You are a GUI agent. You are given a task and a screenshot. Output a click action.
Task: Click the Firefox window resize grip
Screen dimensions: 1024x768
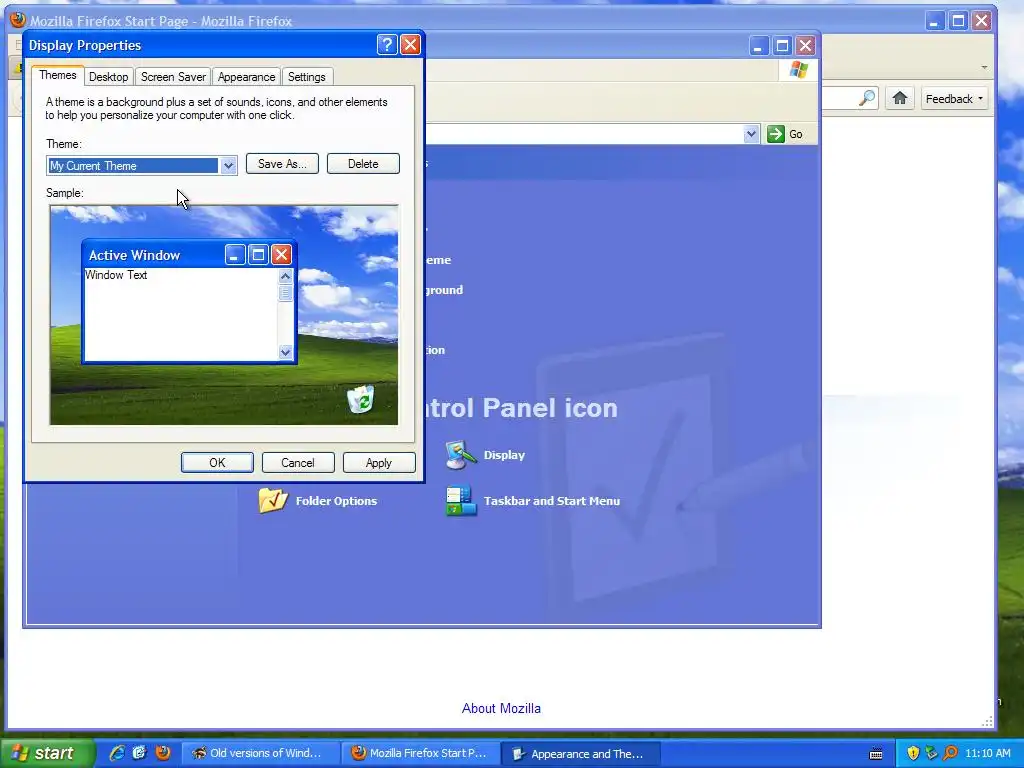coord(987,721)
